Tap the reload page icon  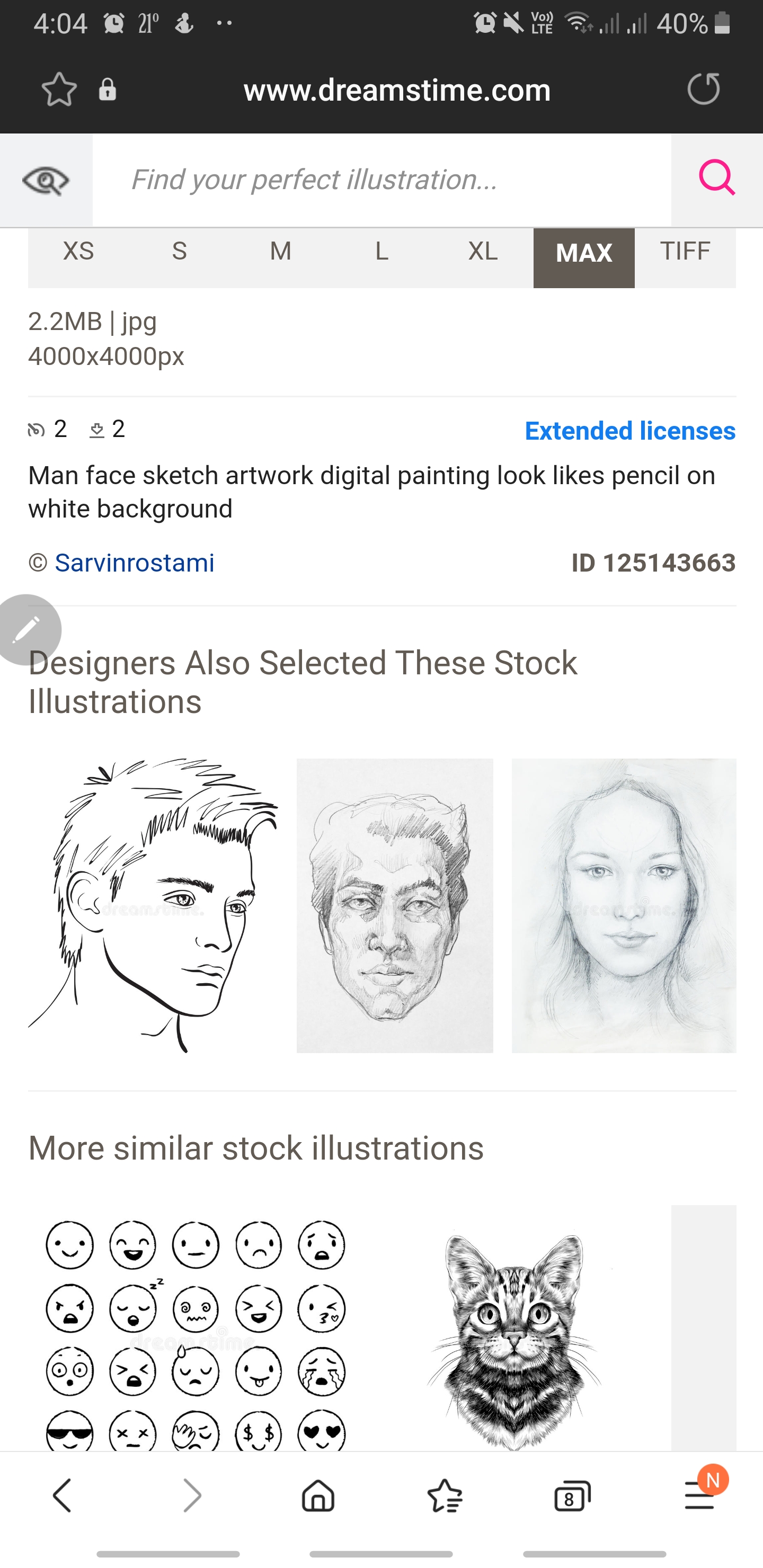703,89
